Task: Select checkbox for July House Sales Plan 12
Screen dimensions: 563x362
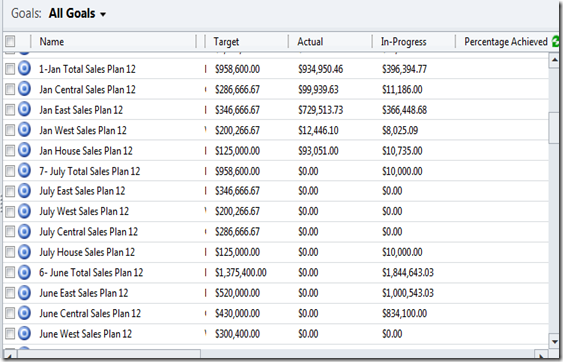Action: [10, 252]
